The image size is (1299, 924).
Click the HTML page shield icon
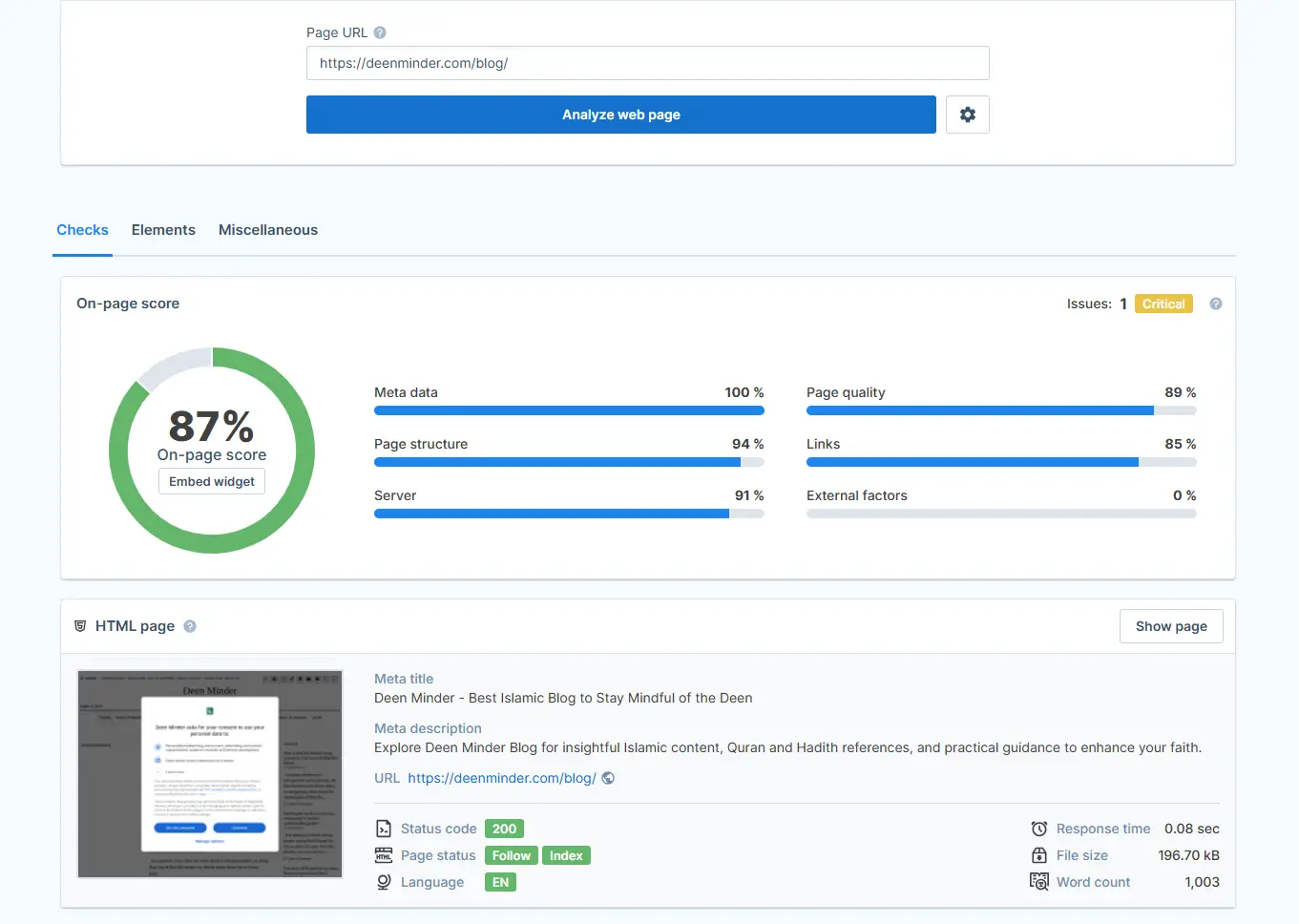click(x=80, y=626)
